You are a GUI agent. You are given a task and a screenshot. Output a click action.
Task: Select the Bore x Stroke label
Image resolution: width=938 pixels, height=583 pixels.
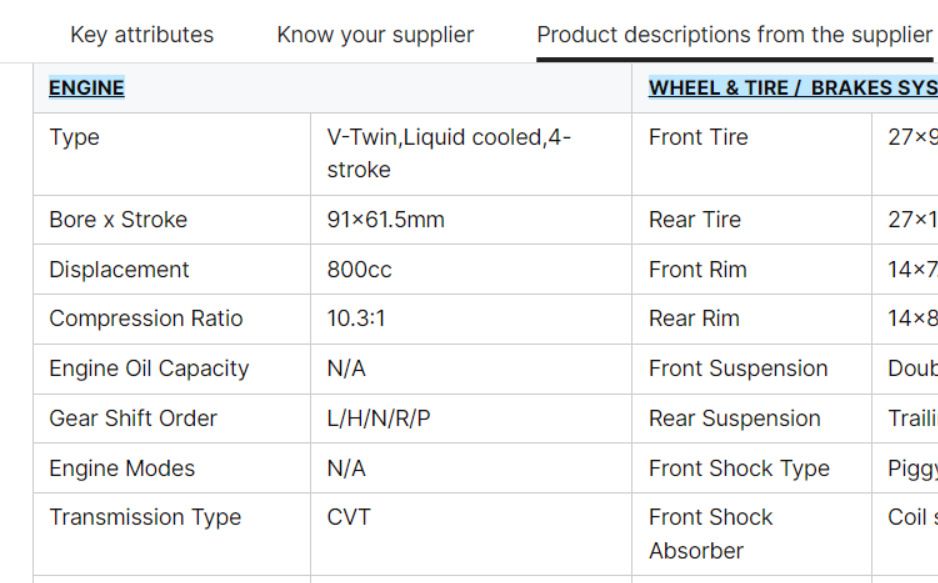pyautogui.click(x=118, y=220)
